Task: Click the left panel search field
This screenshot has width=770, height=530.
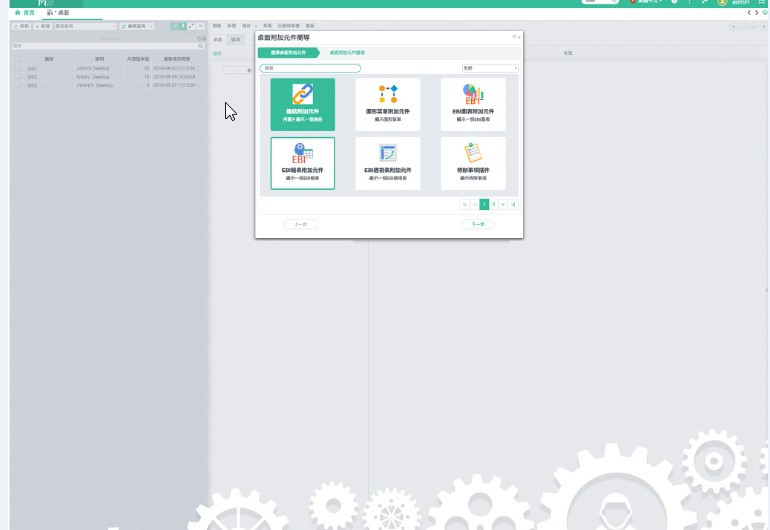Action: click(105, 46)
